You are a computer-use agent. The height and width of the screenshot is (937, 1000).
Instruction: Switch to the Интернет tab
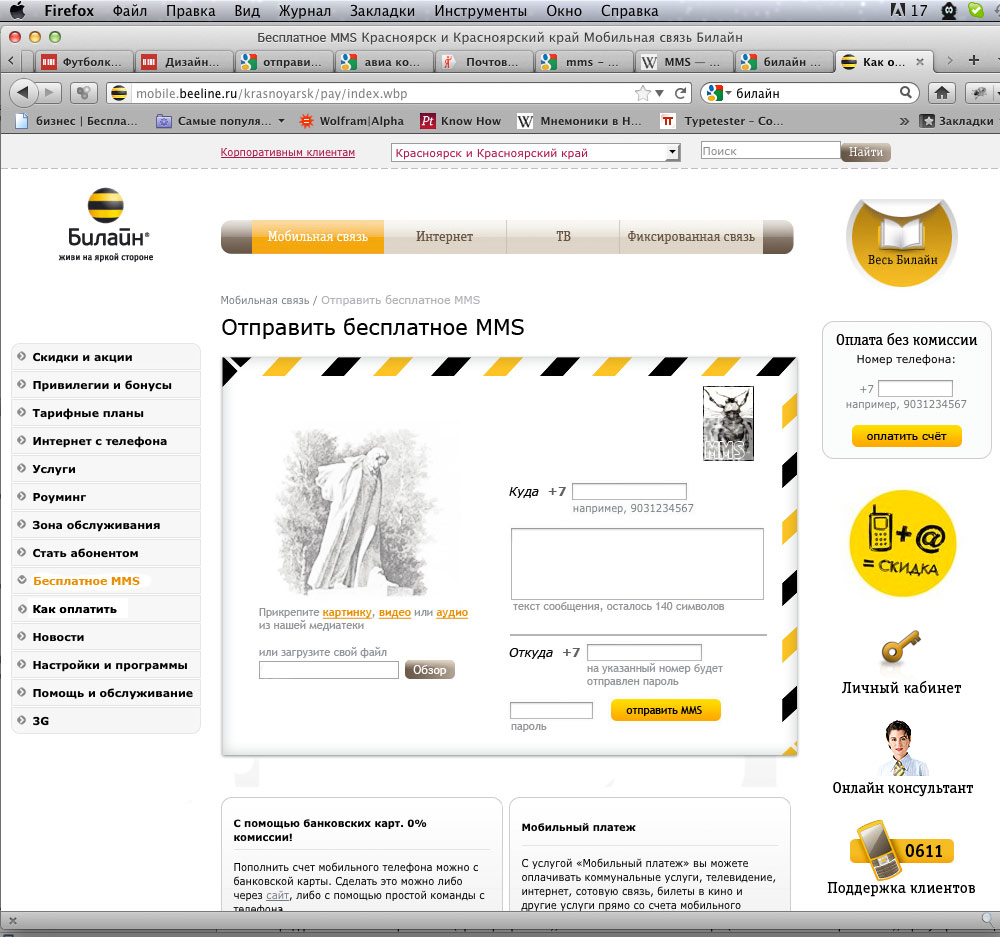pyautogui.click(x=444, y=237)
